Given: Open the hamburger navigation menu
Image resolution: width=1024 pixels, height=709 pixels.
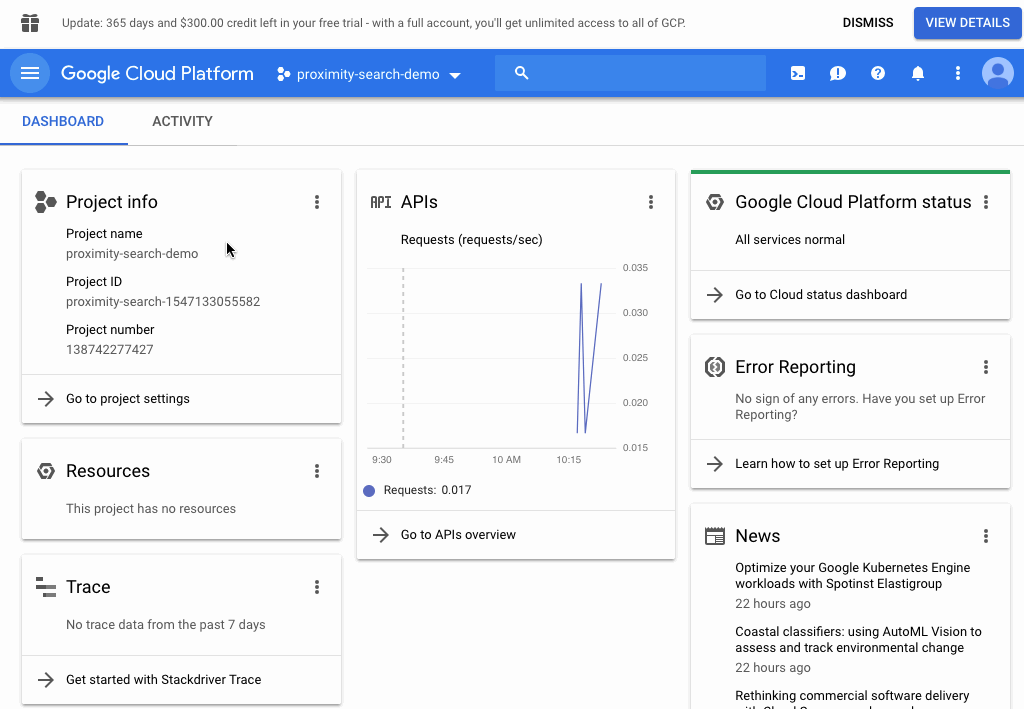Looking at the screenshot, I should [x=30, y=73].
